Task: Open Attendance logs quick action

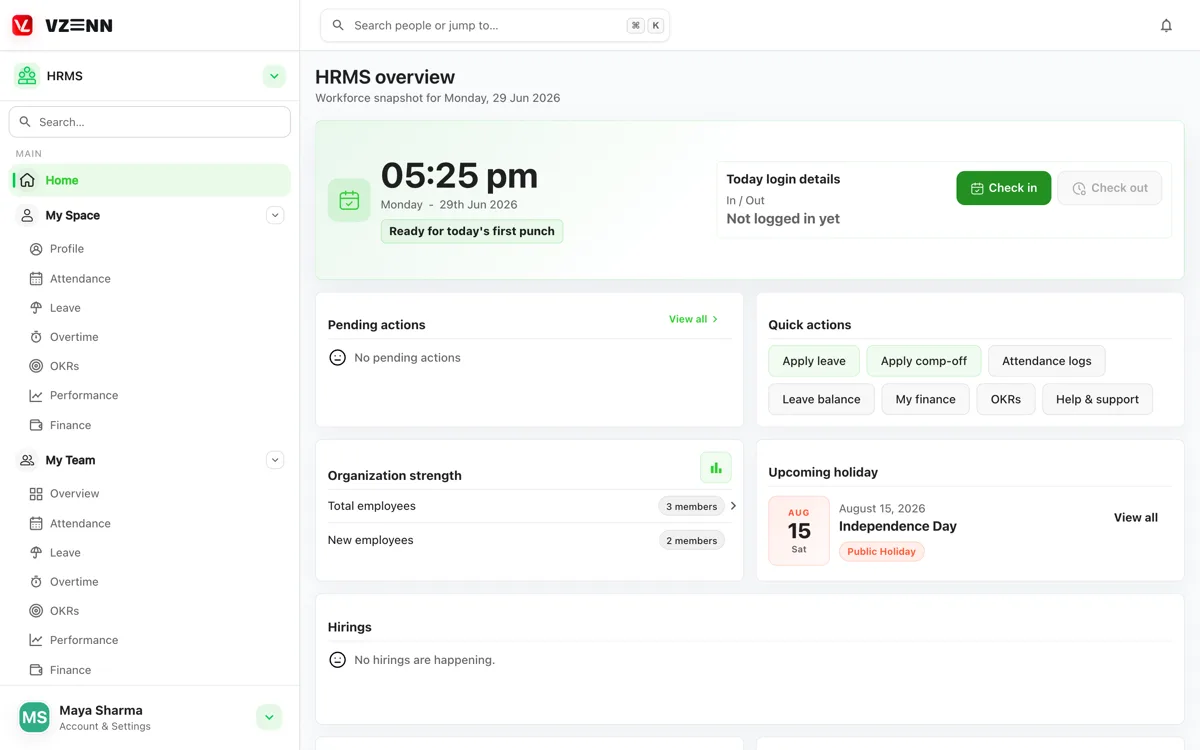Action: tap(1047, 361)
